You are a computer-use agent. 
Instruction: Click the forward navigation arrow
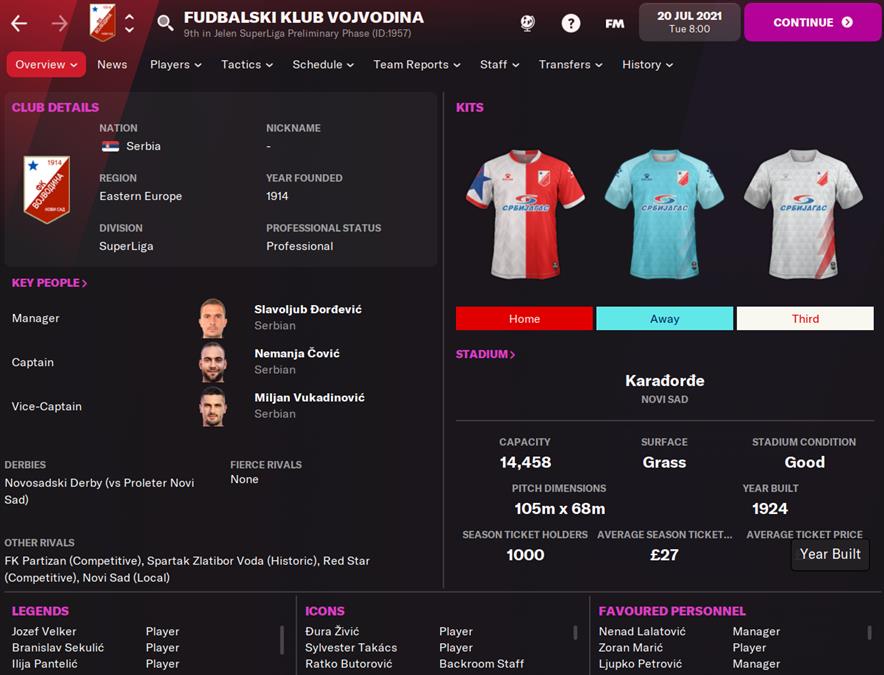pyautogui.click(x=59, y=23)
